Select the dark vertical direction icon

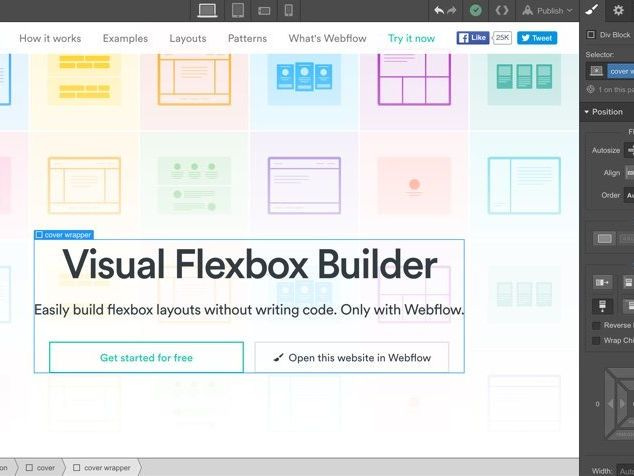(602, 306)
